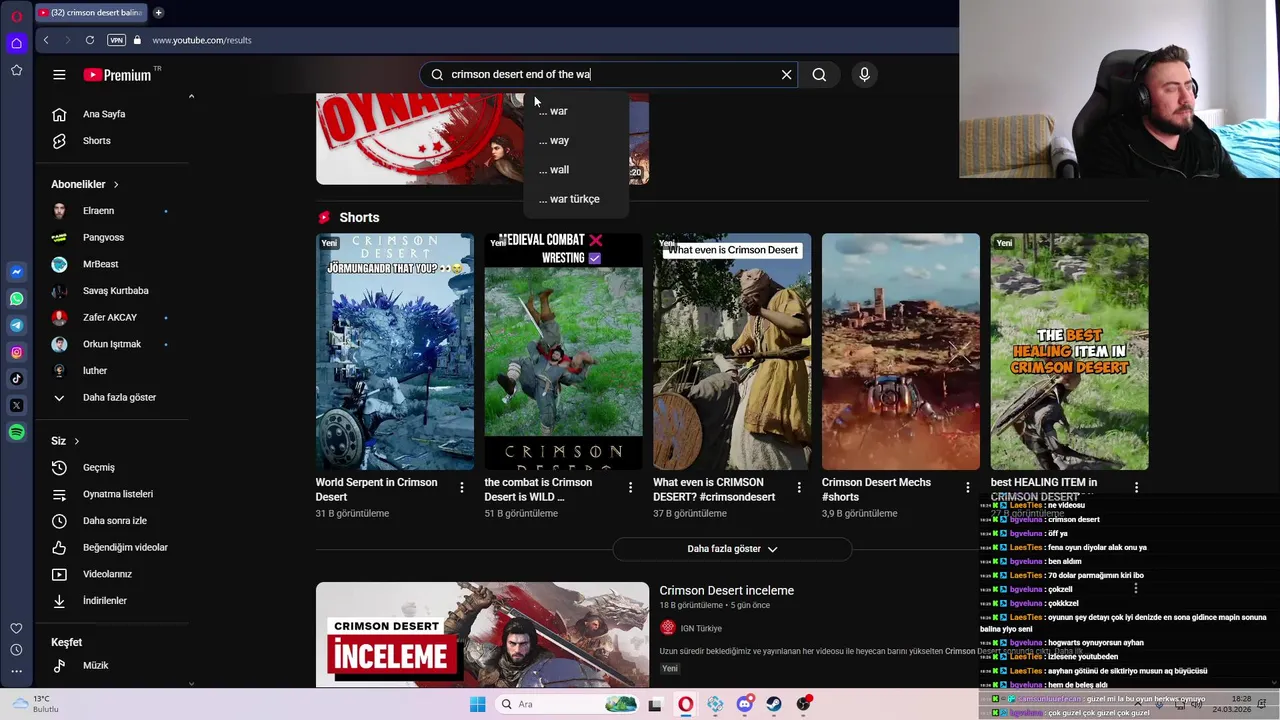Open the IGN Türkiye channel
The height and width of the screenshot is (720, 1280).
point(701,628)
